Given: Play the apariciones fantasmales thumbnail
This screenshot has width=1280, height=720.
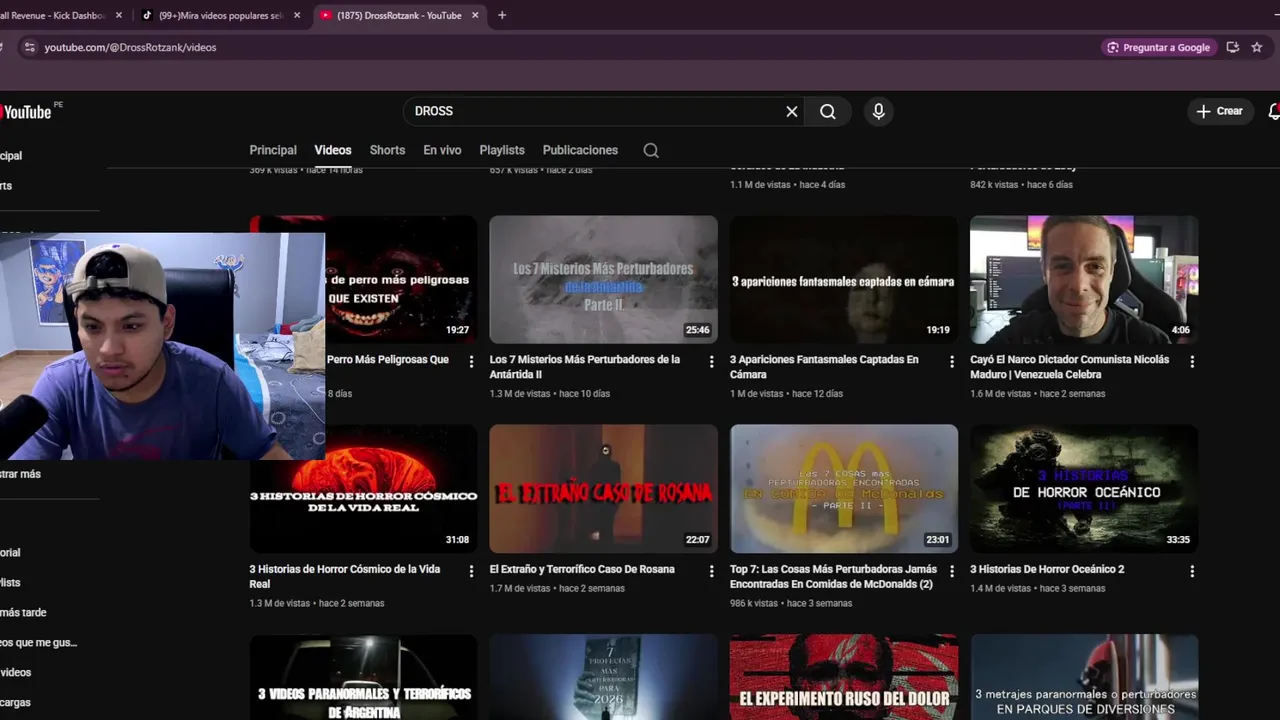Looking at the screenshot, I should click(x=843, y=279).
